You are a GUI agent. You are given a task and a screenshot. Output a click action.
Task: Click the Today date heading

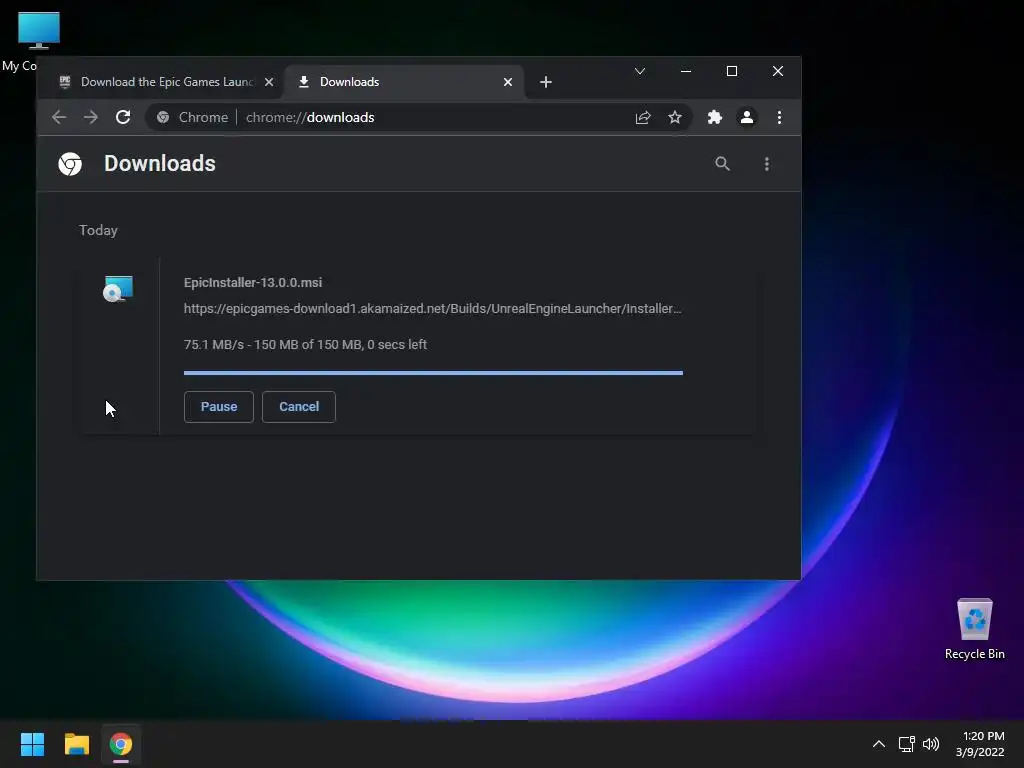pos(98,231)
